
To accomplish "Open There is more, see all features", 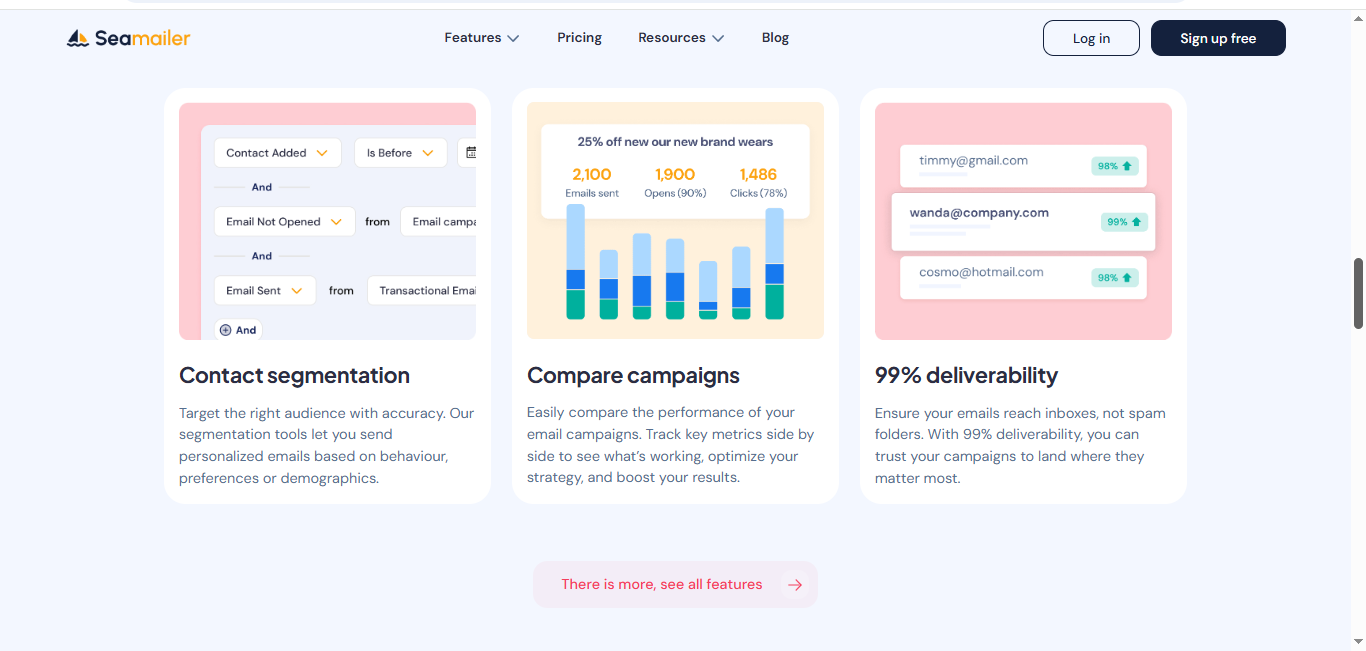I will pyautogui.click(x=661, y=585).
